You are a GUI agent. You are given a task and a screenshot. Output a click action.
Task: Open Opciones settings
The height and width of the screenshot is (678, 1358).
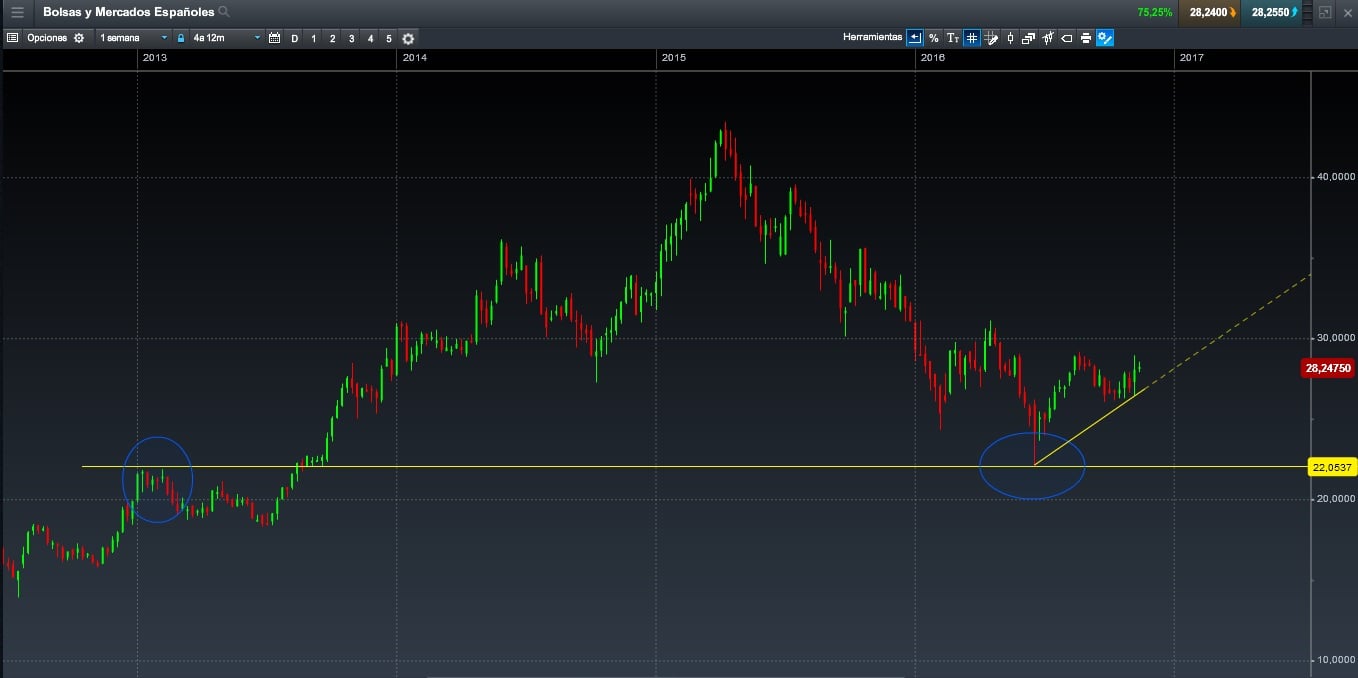pyautogui.click(x=56, y=38)
